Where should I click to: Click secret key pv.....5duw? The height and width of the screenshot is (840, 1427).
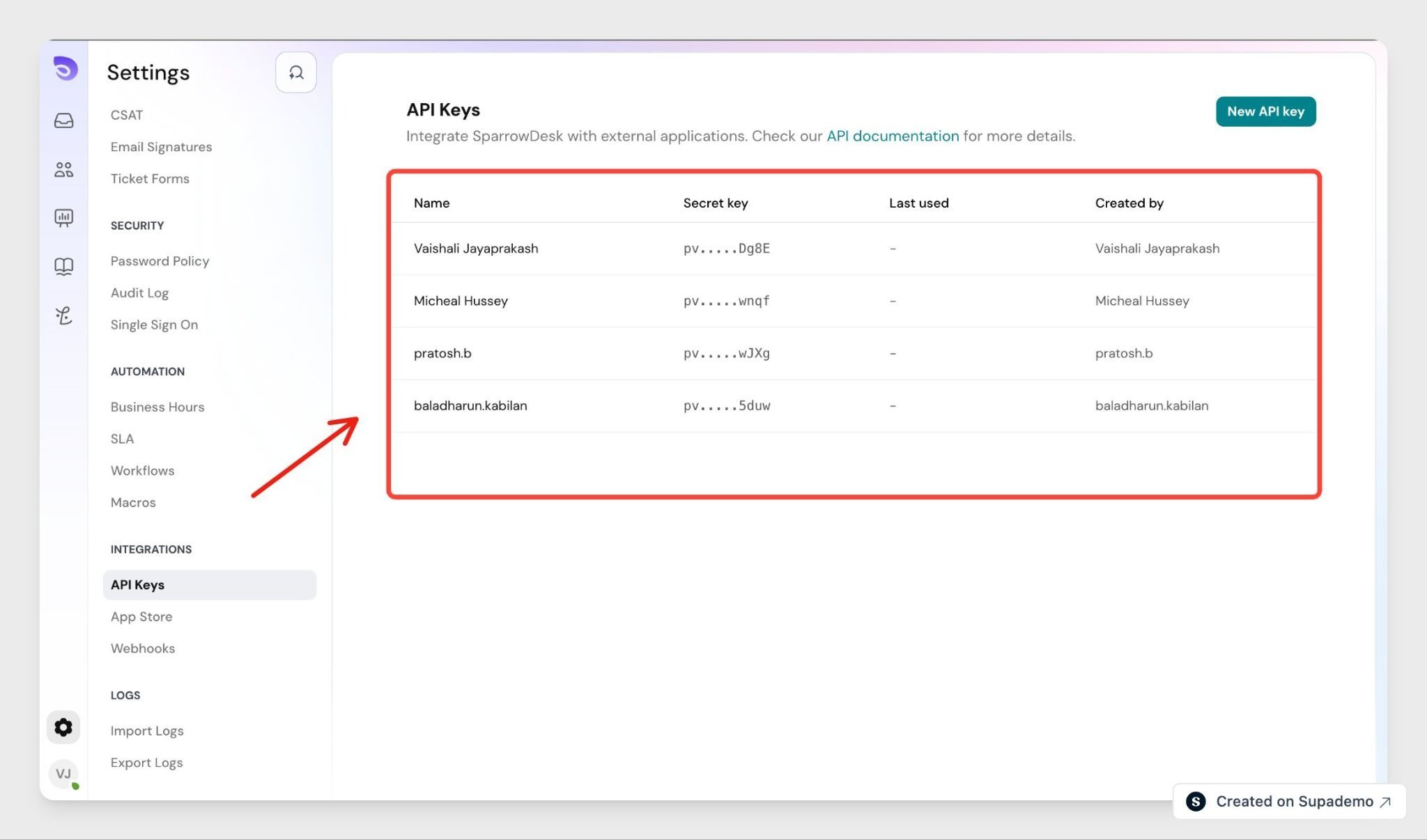point(727,405)
